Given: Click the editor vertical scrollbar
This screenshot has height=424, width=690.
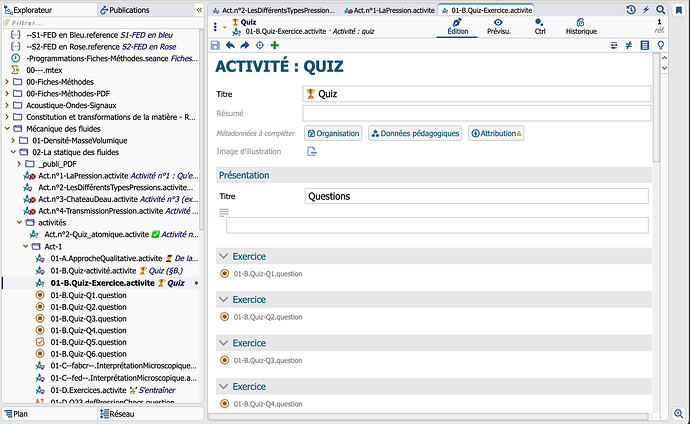Looking at the screenshot, I should pos(656,108).
